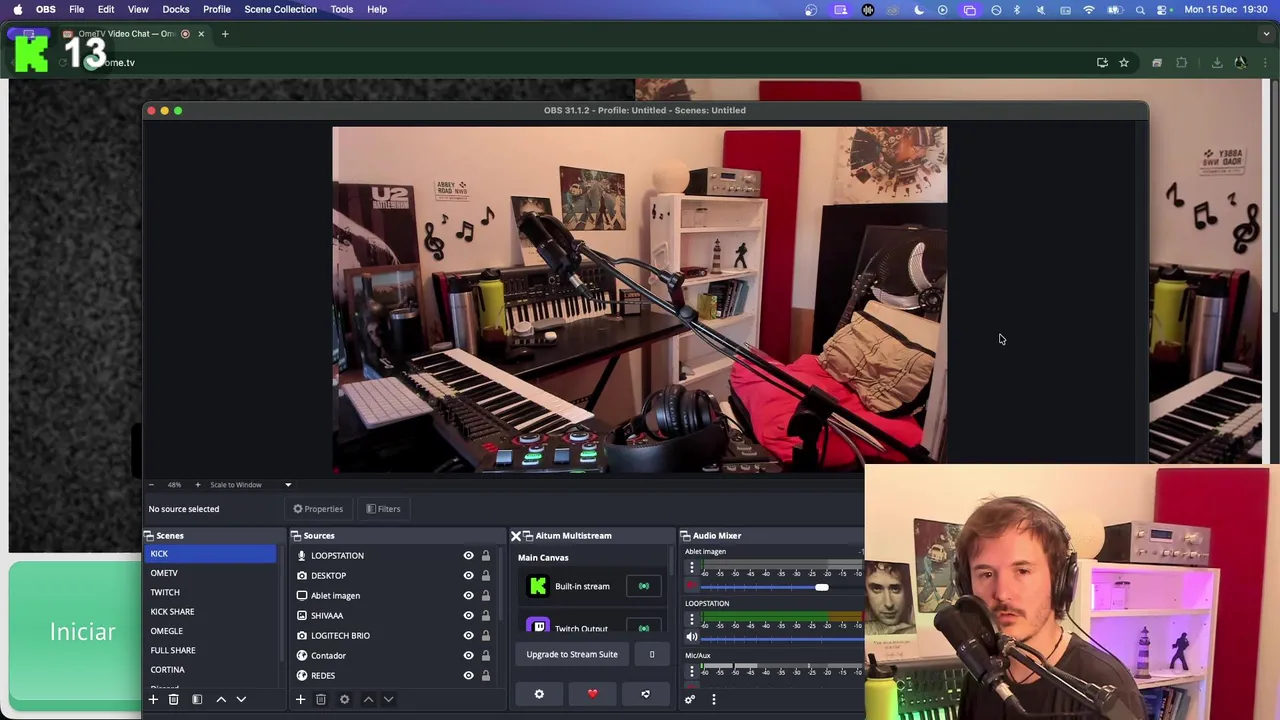Unlock the LOGITECH BRIO source
1280x720 pixels.
(x=486, y=636)
